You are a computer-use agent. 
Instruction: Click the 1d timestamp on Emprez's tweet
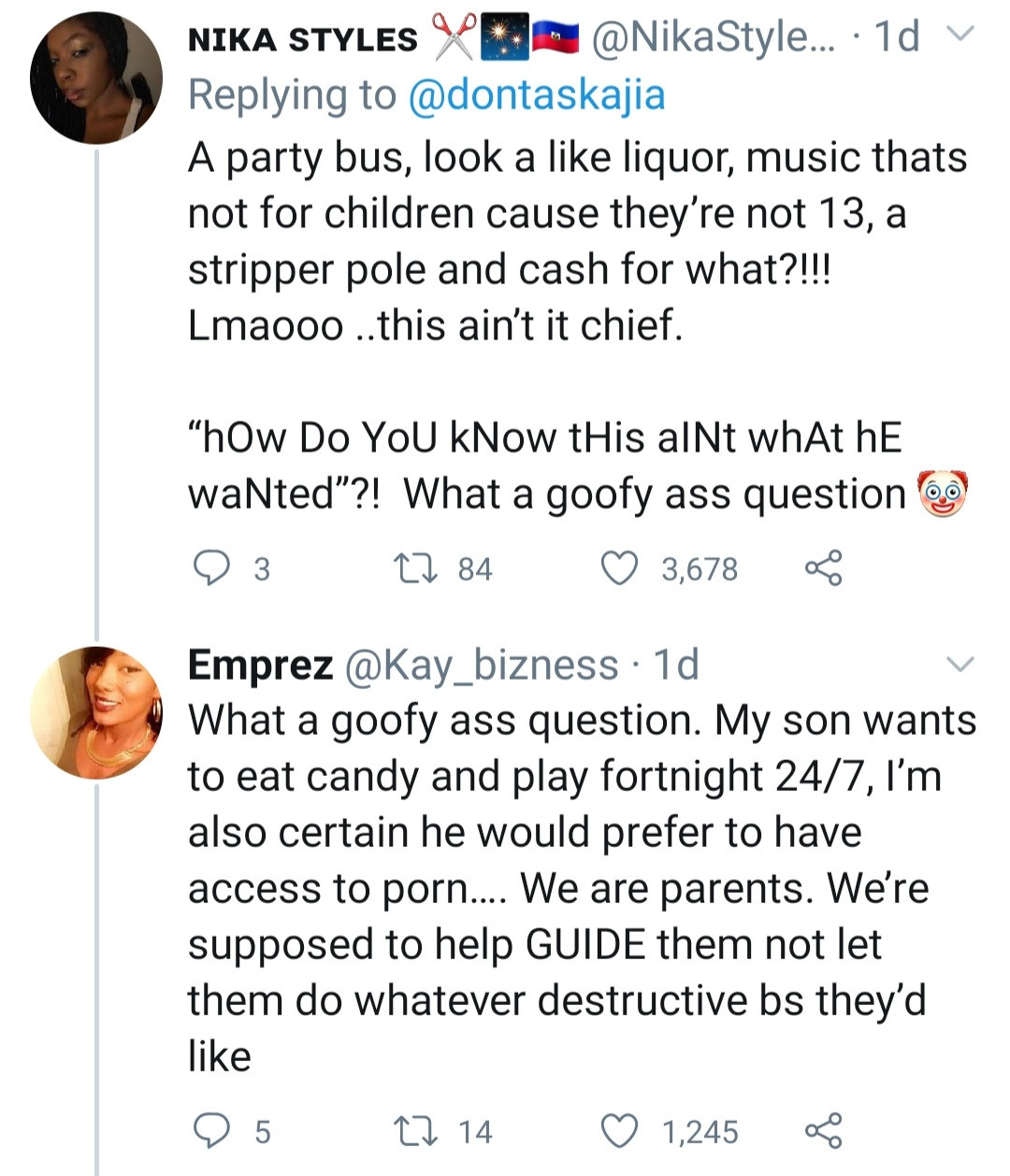coord(676,665)
